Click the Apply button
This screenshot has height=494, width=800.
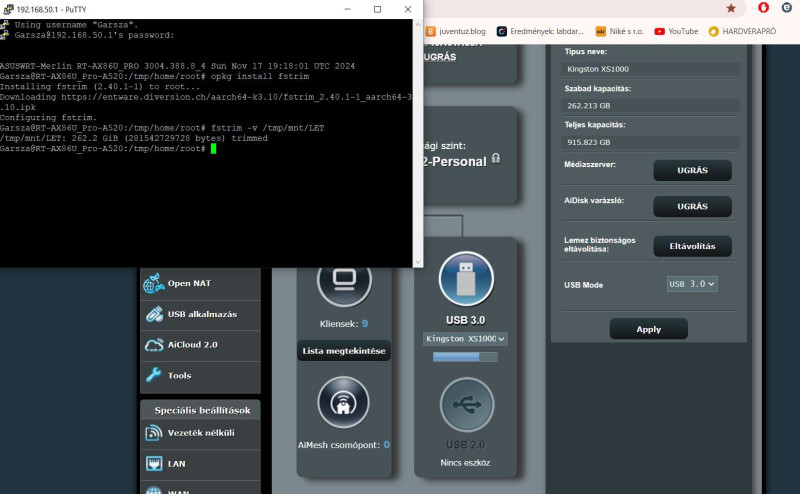click(648, 329)
